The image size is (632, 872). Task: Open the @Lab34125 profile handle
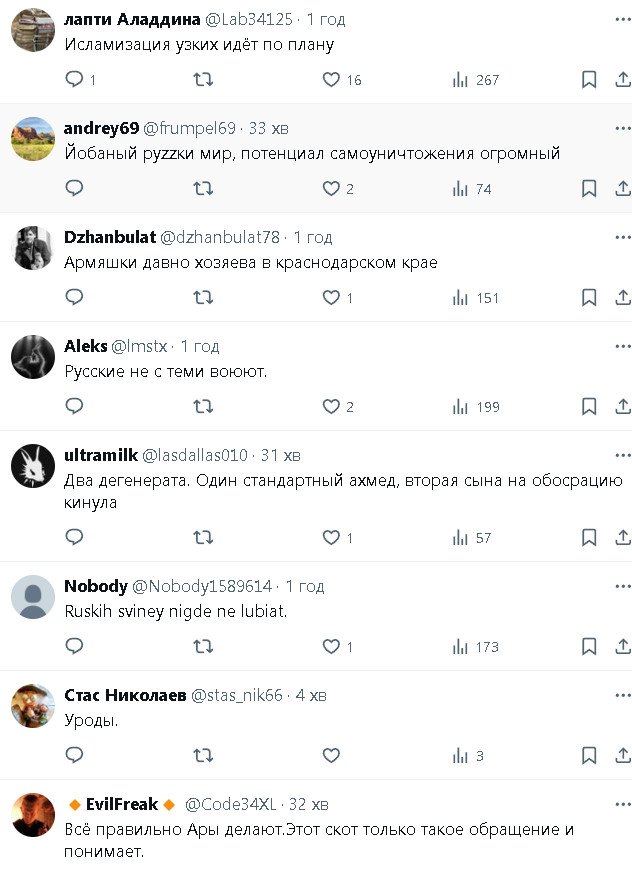249,19
